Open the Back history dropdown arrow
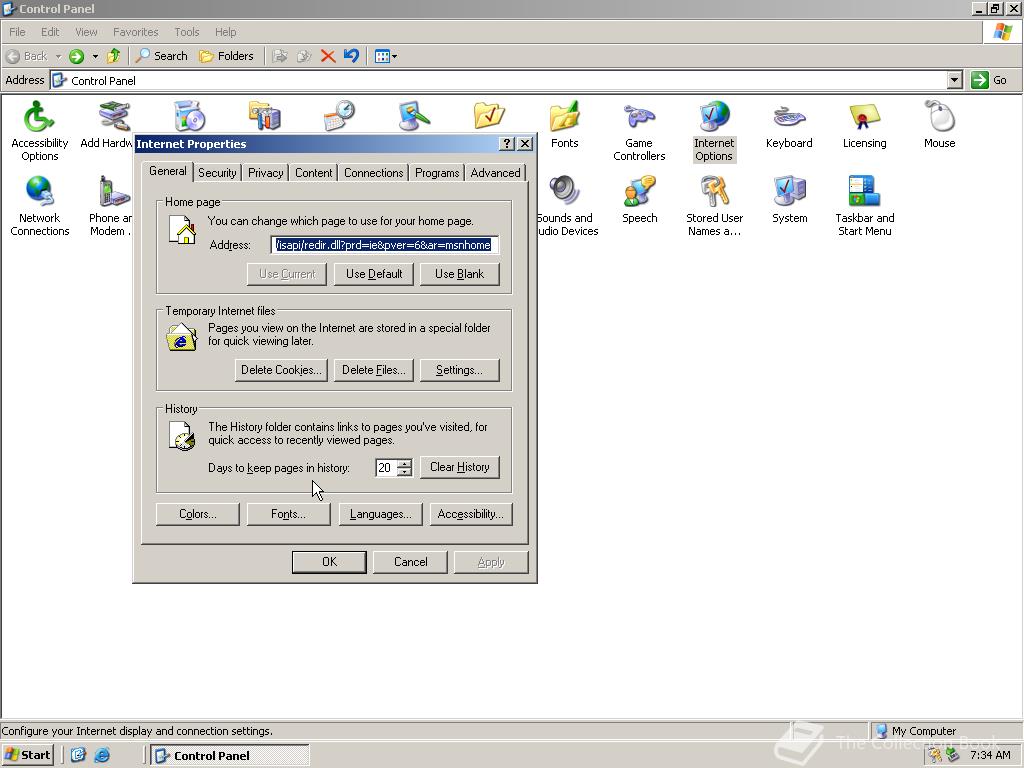1024x768 pixels. pos(58,56)
